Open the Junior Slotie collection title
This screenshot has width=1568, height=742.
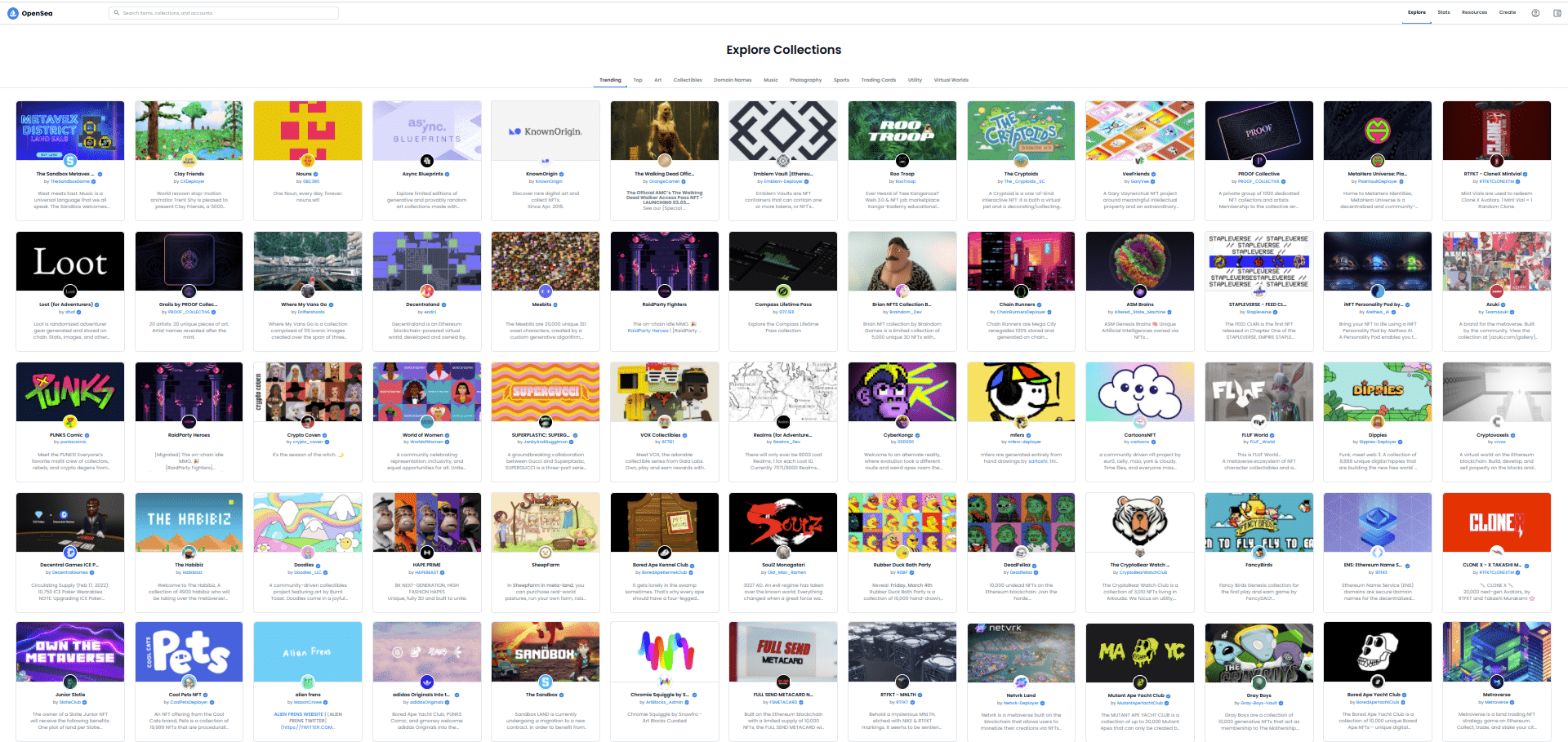(x=70, y=695)
